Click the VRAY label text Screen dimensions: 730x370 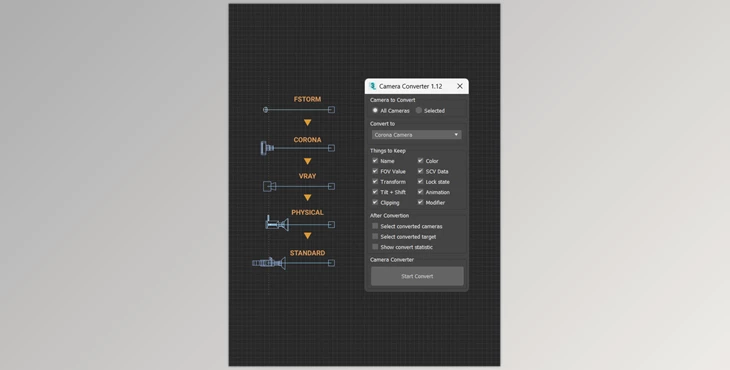click(307, 176)
